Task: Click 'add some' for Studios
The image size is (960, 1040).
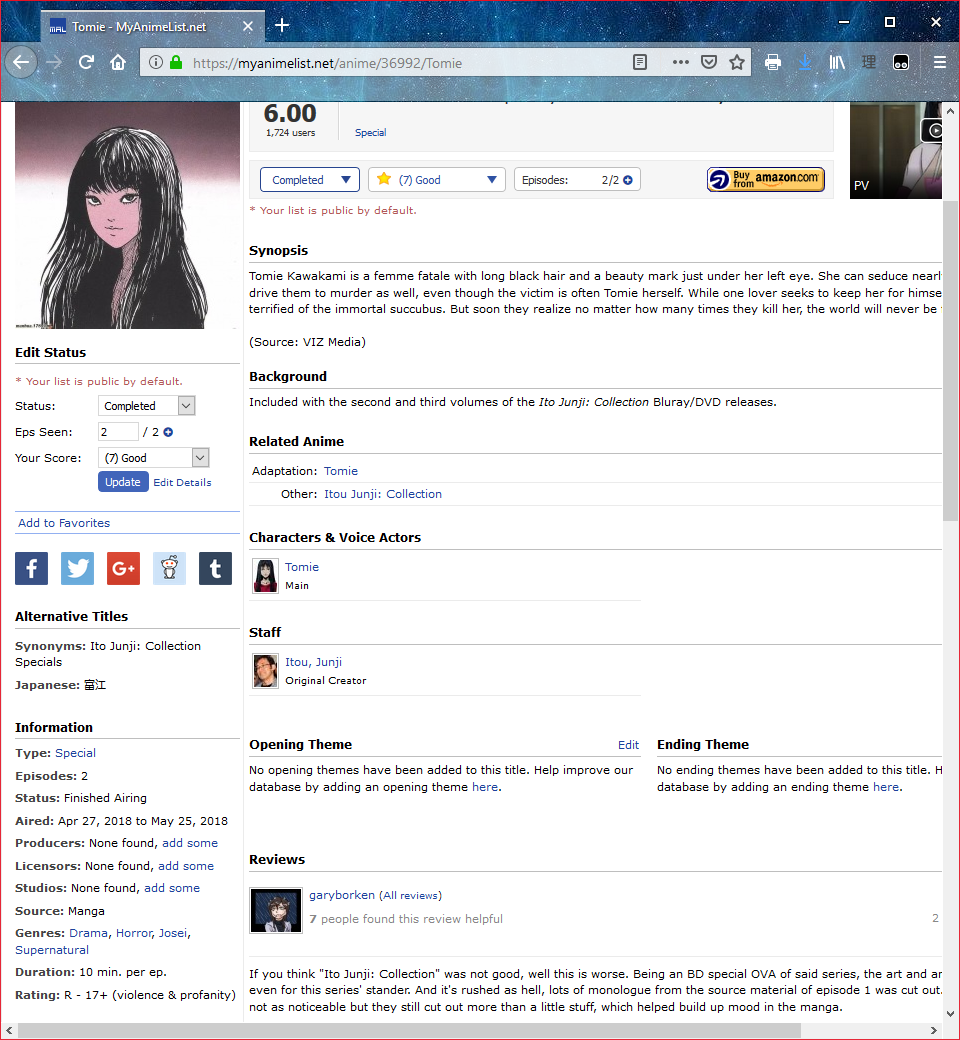Action: point(172,888)
